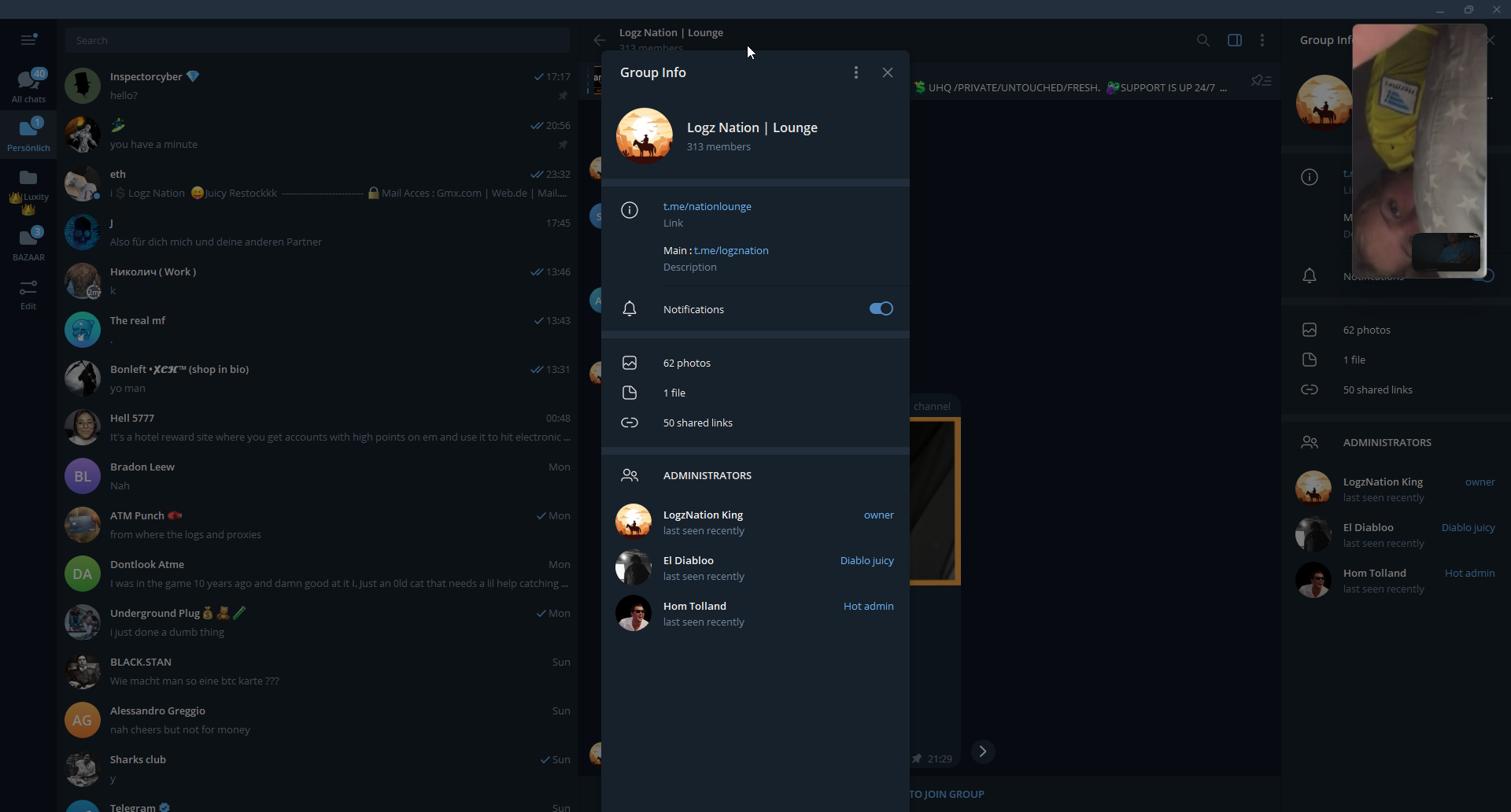Open the 1 file entry
Image resolution: width=1511 pixels, height=812 pixels.
click(674, 393)
